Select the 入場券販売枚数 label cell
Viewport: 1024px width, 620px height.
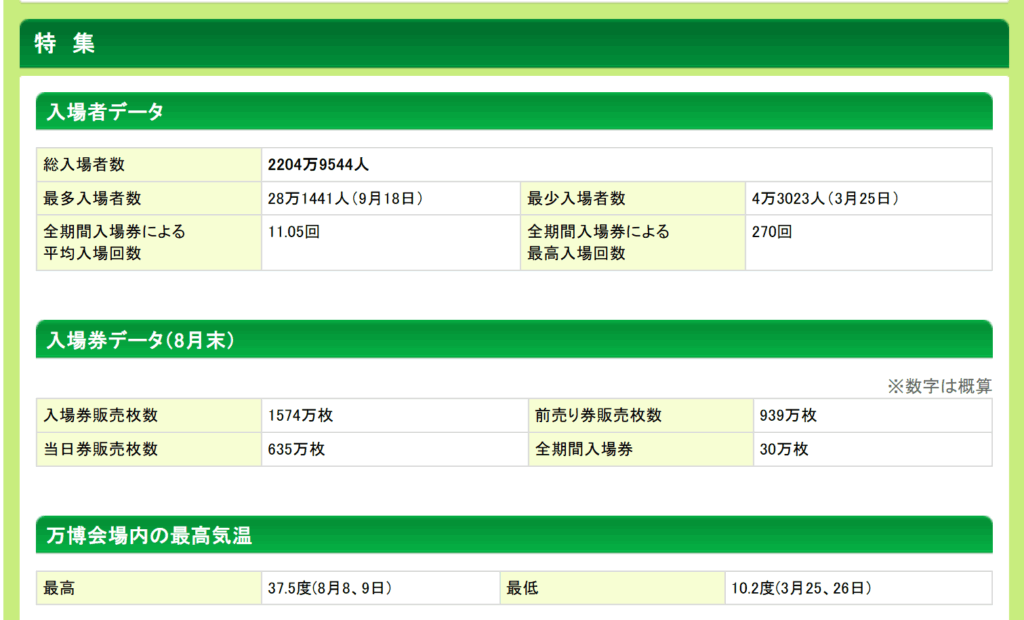click(x=100, y=416)
